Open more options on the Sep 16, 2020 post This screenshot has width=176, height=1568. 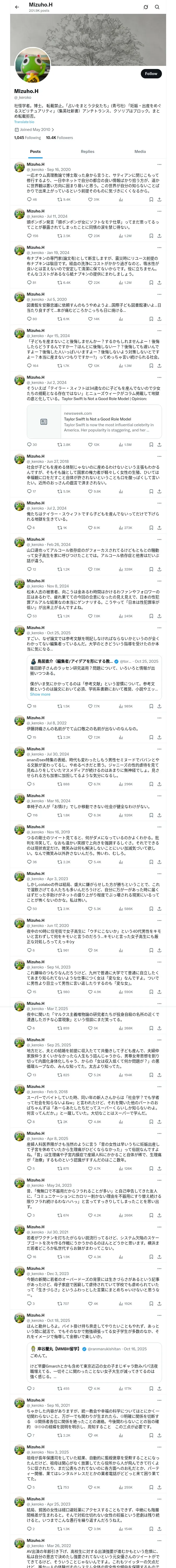(x=159, y=164)
